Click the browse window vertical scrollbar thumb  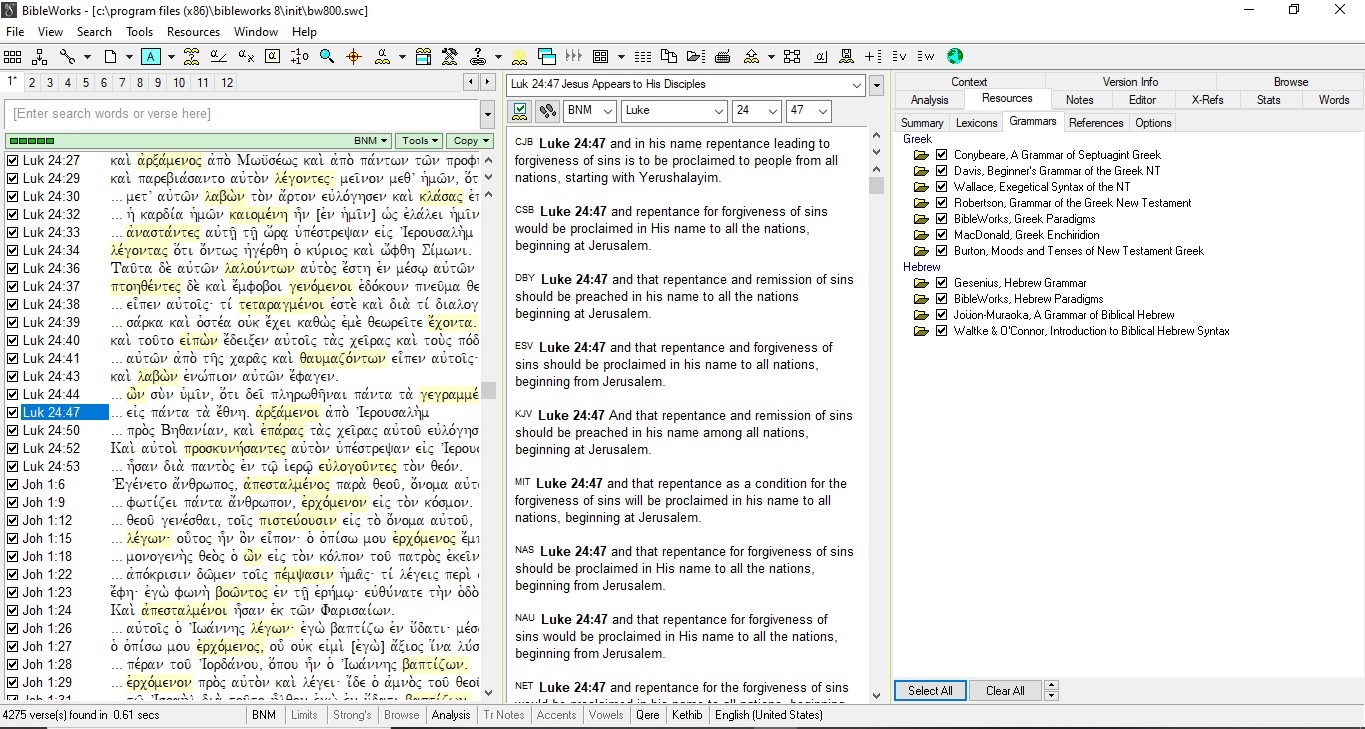tap(876, 185)
